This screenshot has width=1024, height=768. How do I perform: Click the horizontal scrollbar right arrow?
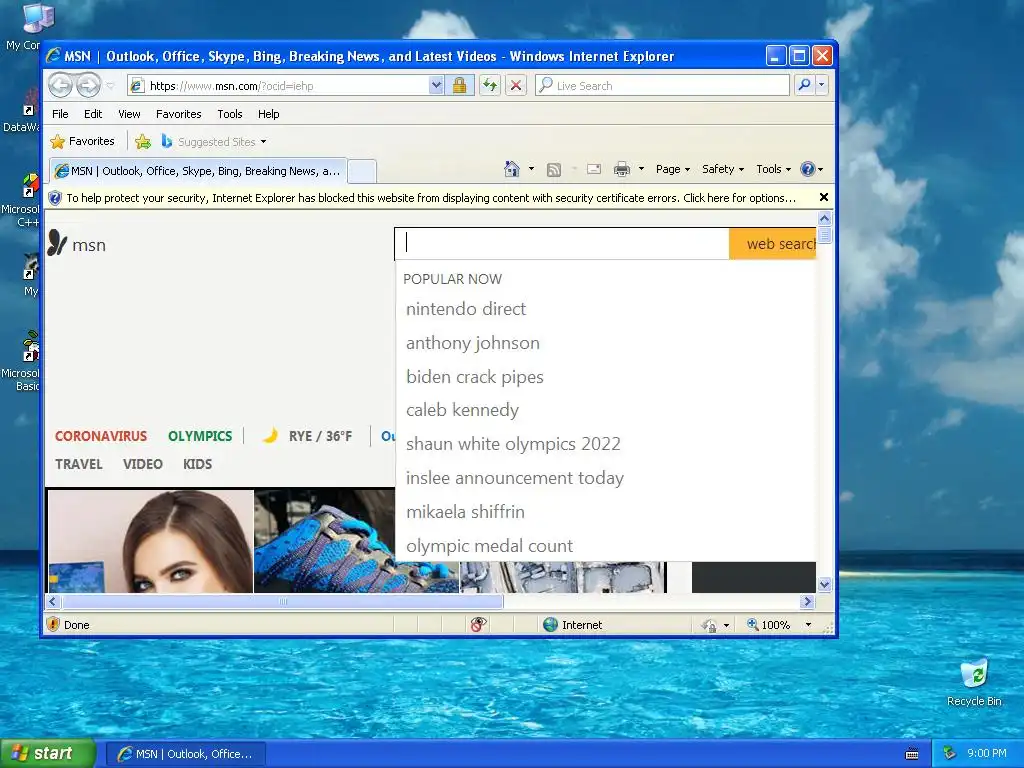[x=807, y=601]
